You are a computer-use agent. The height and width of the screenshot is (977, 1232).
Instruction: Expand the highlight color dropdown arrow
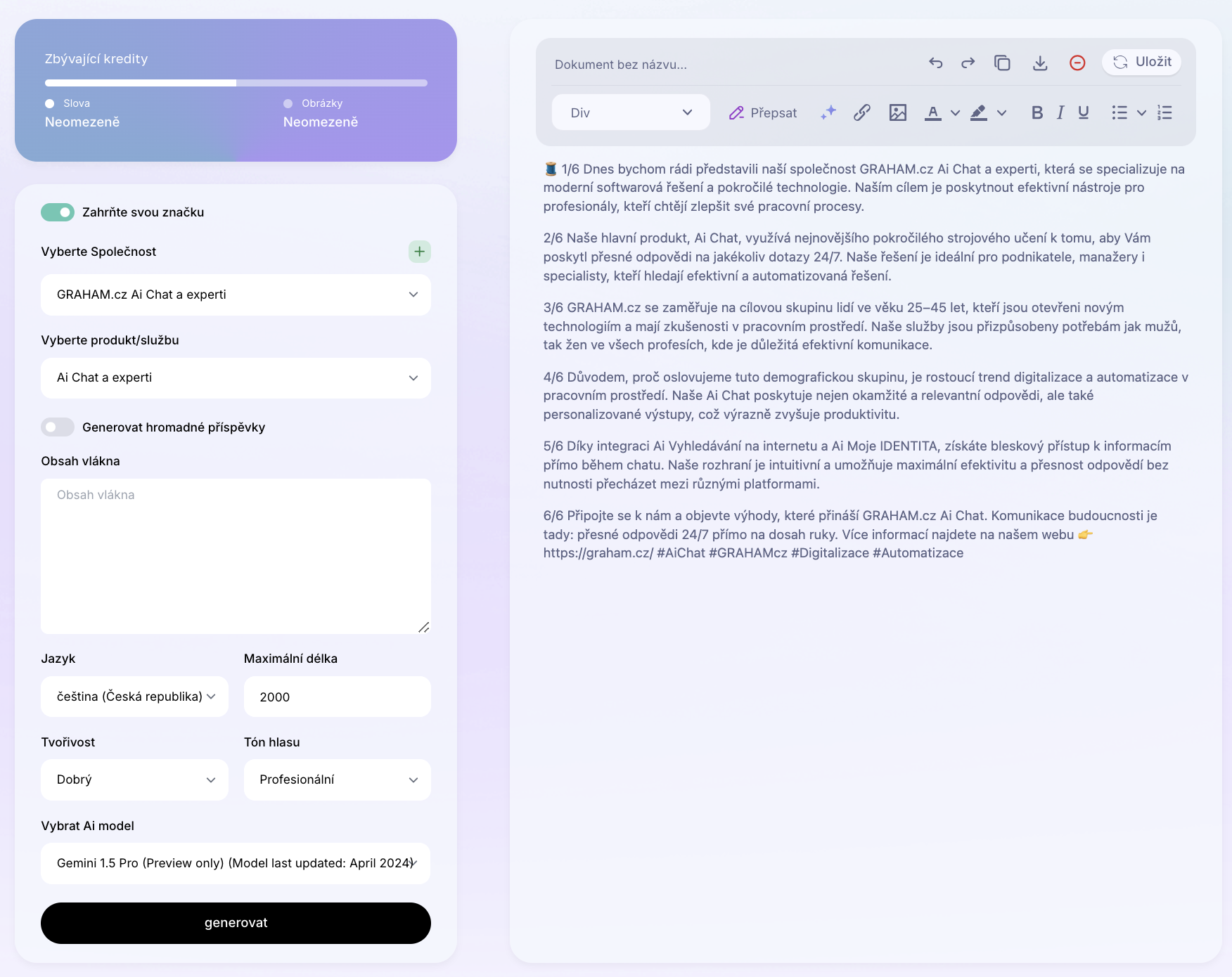click(x=1002, y=112)
